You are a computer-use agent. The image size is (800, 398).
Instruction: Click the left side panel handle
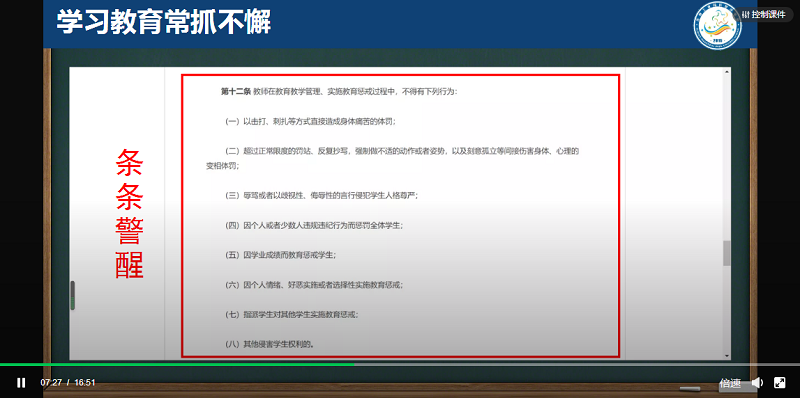pos(72,295)
